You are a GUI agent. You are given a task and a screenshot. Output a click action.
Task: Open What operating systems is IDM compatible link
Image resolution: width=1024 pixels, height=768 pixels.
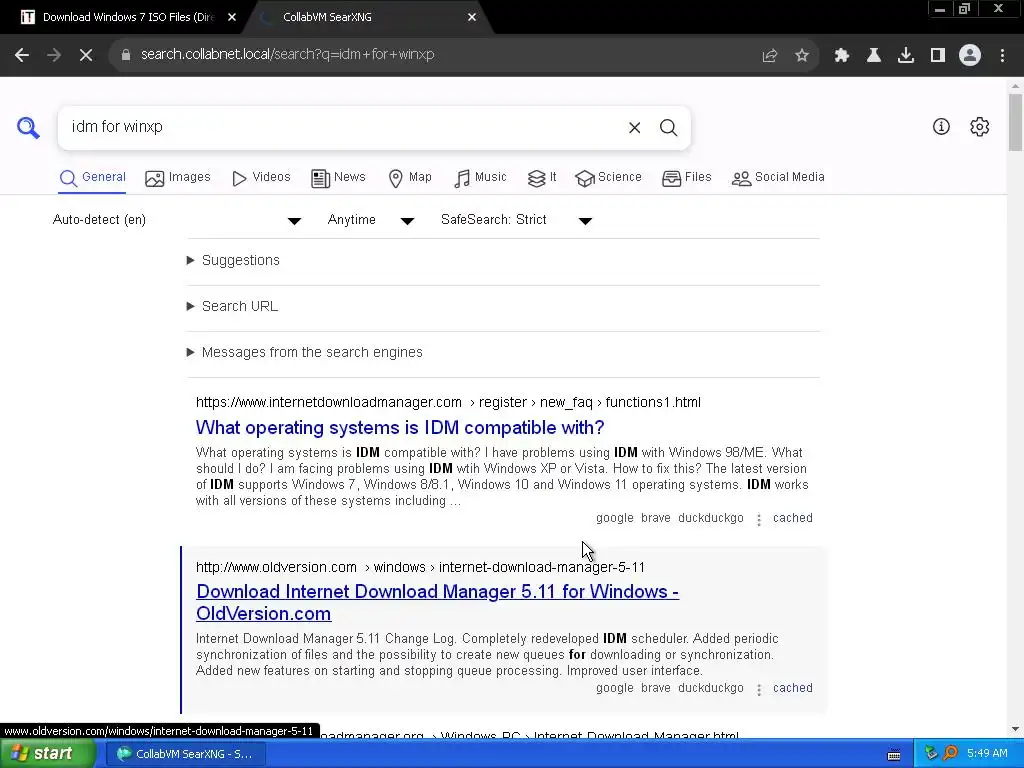[400, 428]
